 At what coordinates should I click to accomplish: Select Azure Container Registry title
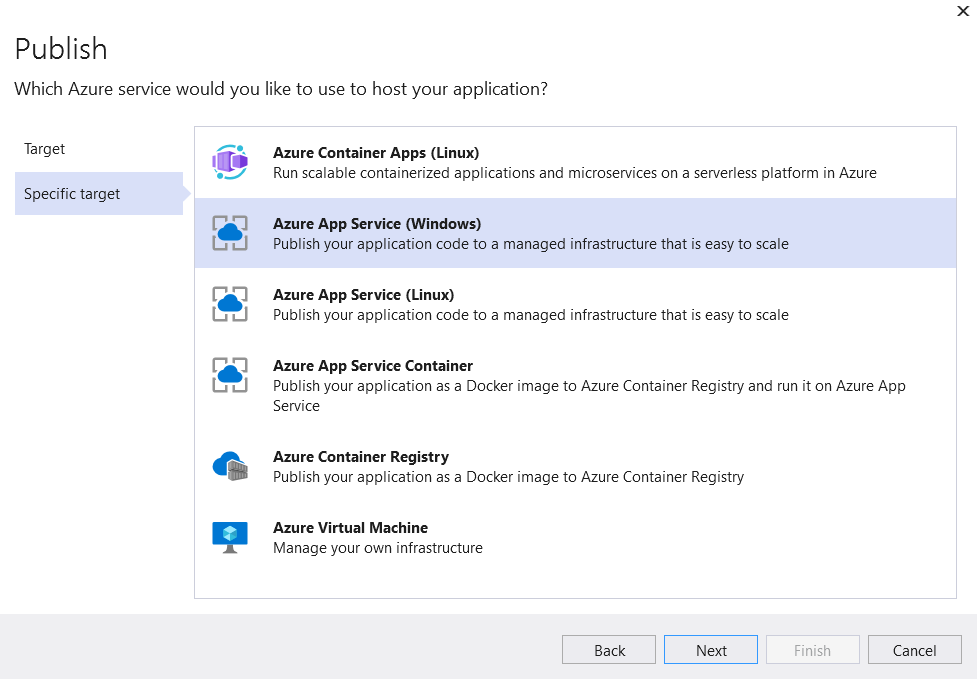click(361, 457)
